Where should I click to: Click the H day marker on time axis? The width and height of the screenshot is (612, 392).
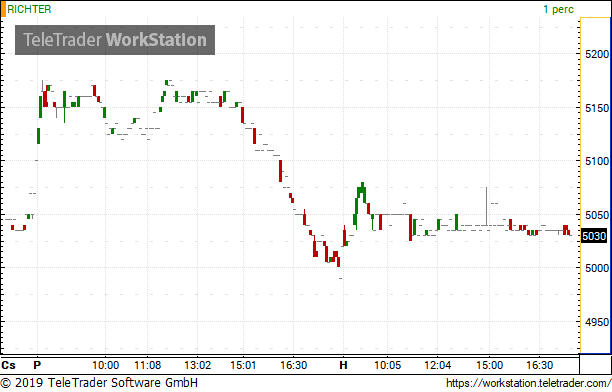click(343, 365)
